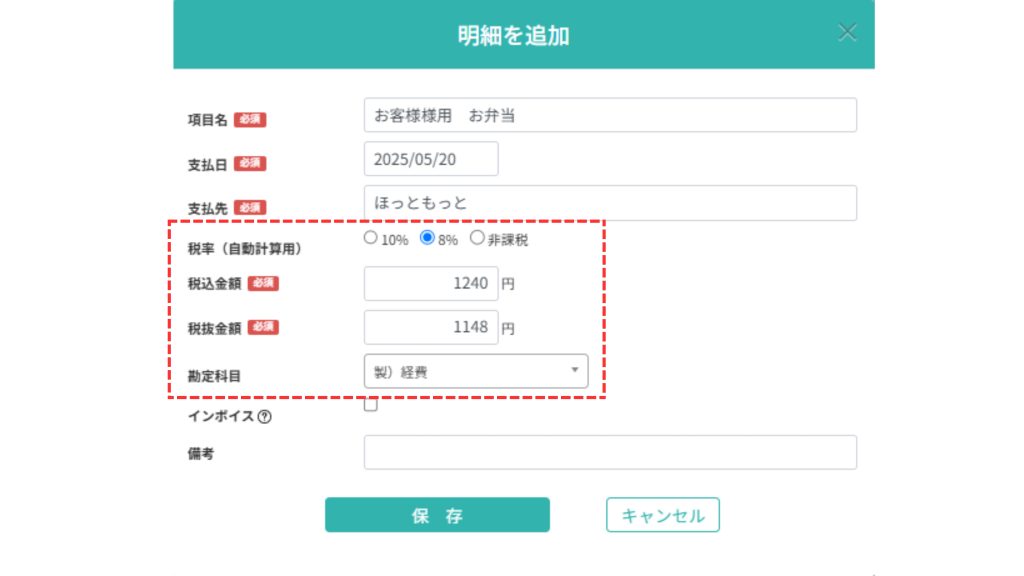Image resolution: width=1024 pixels, height=576 pixels.
Task: Click the 税率（自動計算用） label
Action: click(x=245, y=249)
